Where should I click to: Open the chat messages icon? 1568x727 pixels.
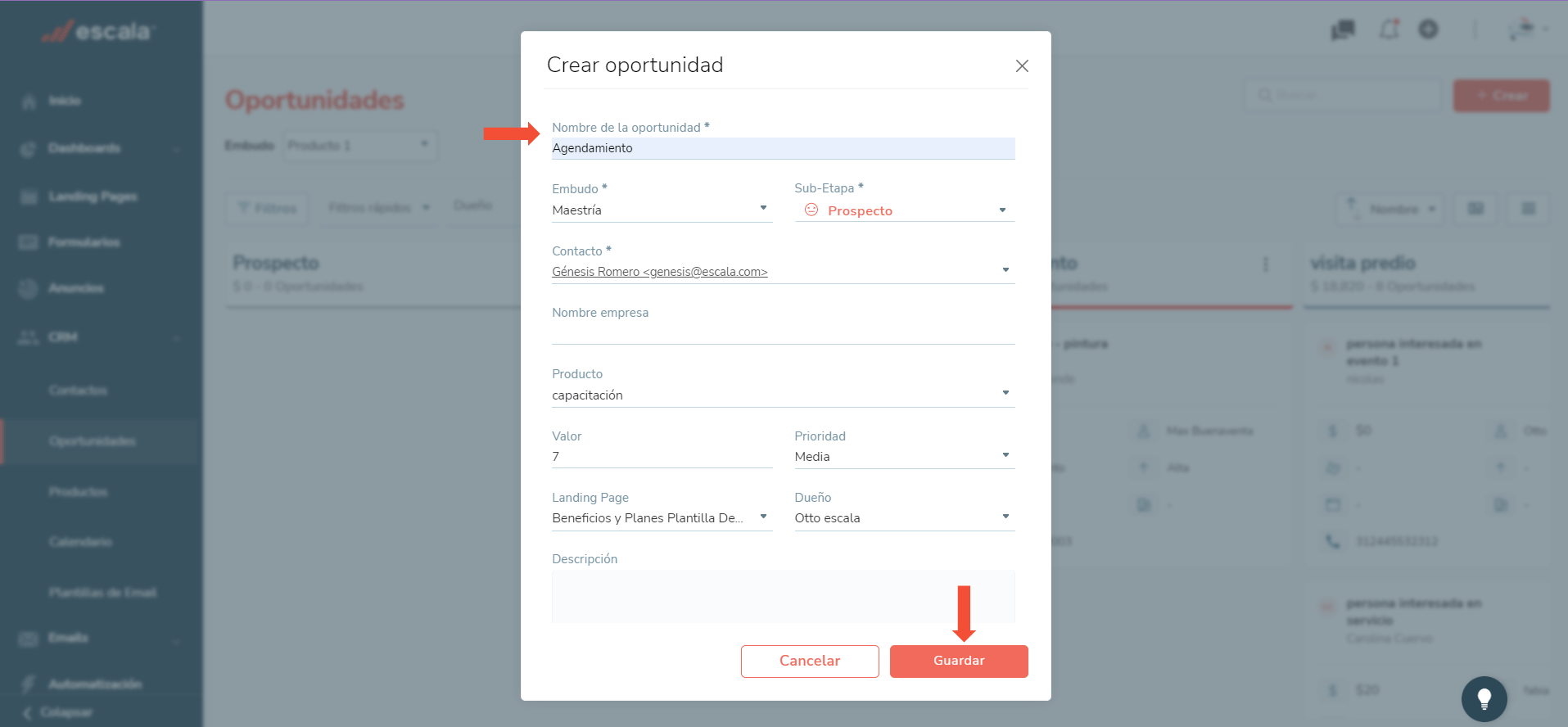click(x=1343, y=30)
